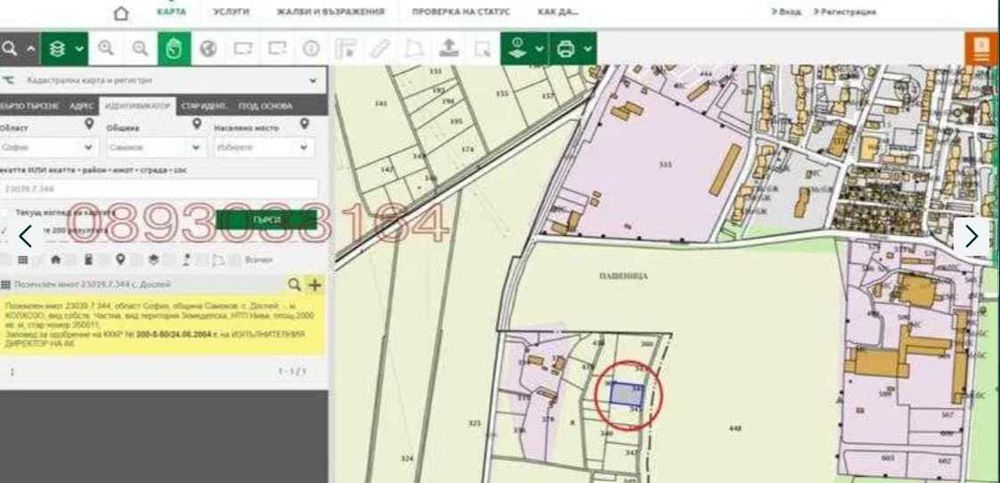The width and height of the screenshot is (1000, 483).
Task: Click the info identify tool
Action: tap(311, 48)
